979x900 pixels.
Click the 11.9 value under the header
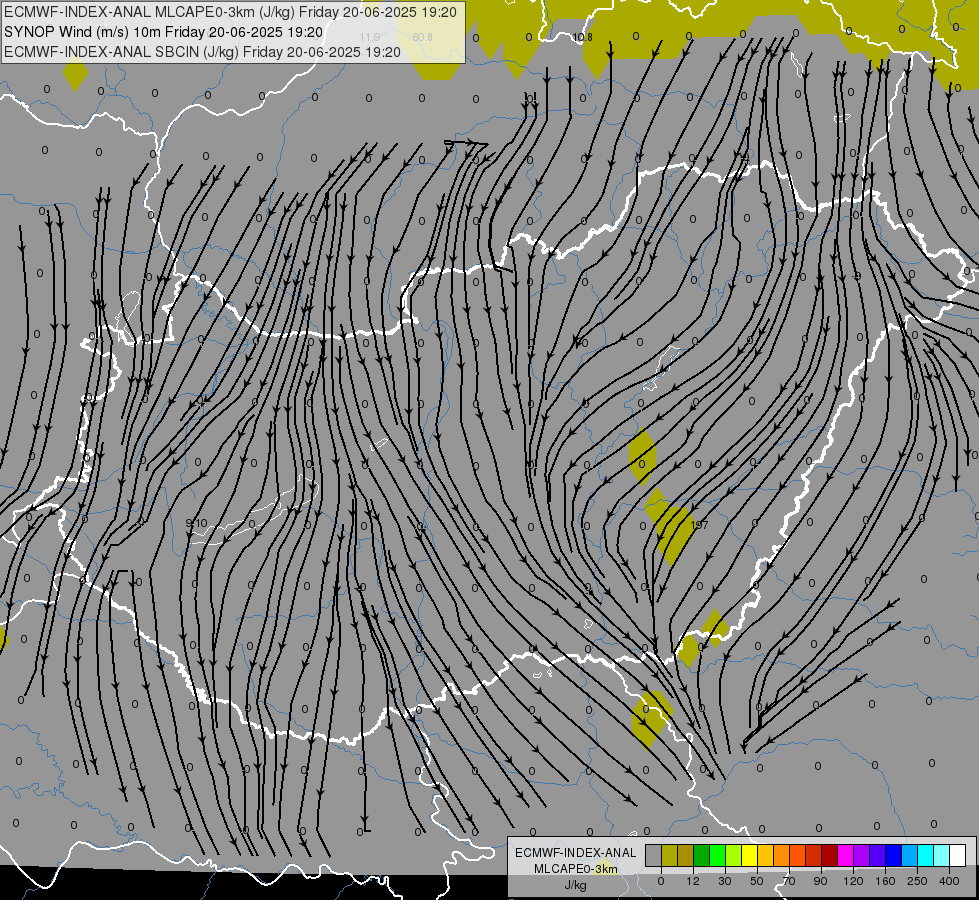[370, 37]
